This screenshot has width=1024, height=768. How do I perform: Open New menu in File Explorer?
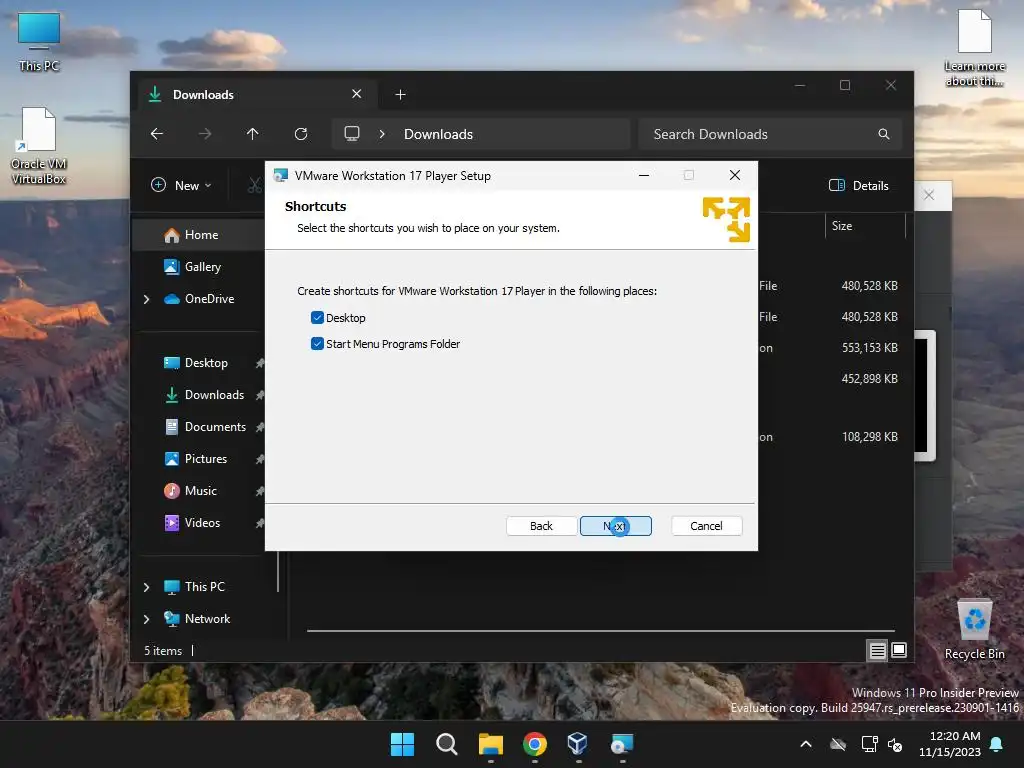tap(182, 185)
